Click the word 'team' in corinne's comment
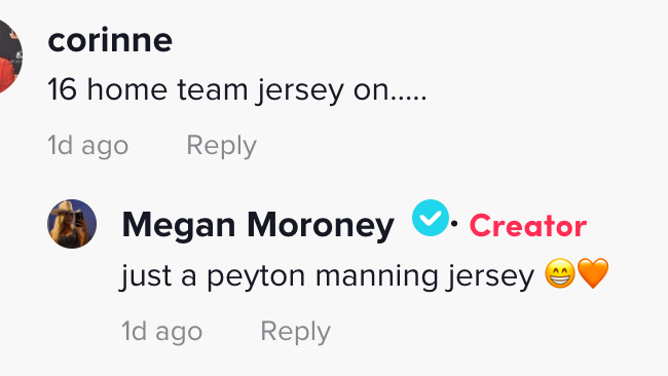 click(212, 90)
